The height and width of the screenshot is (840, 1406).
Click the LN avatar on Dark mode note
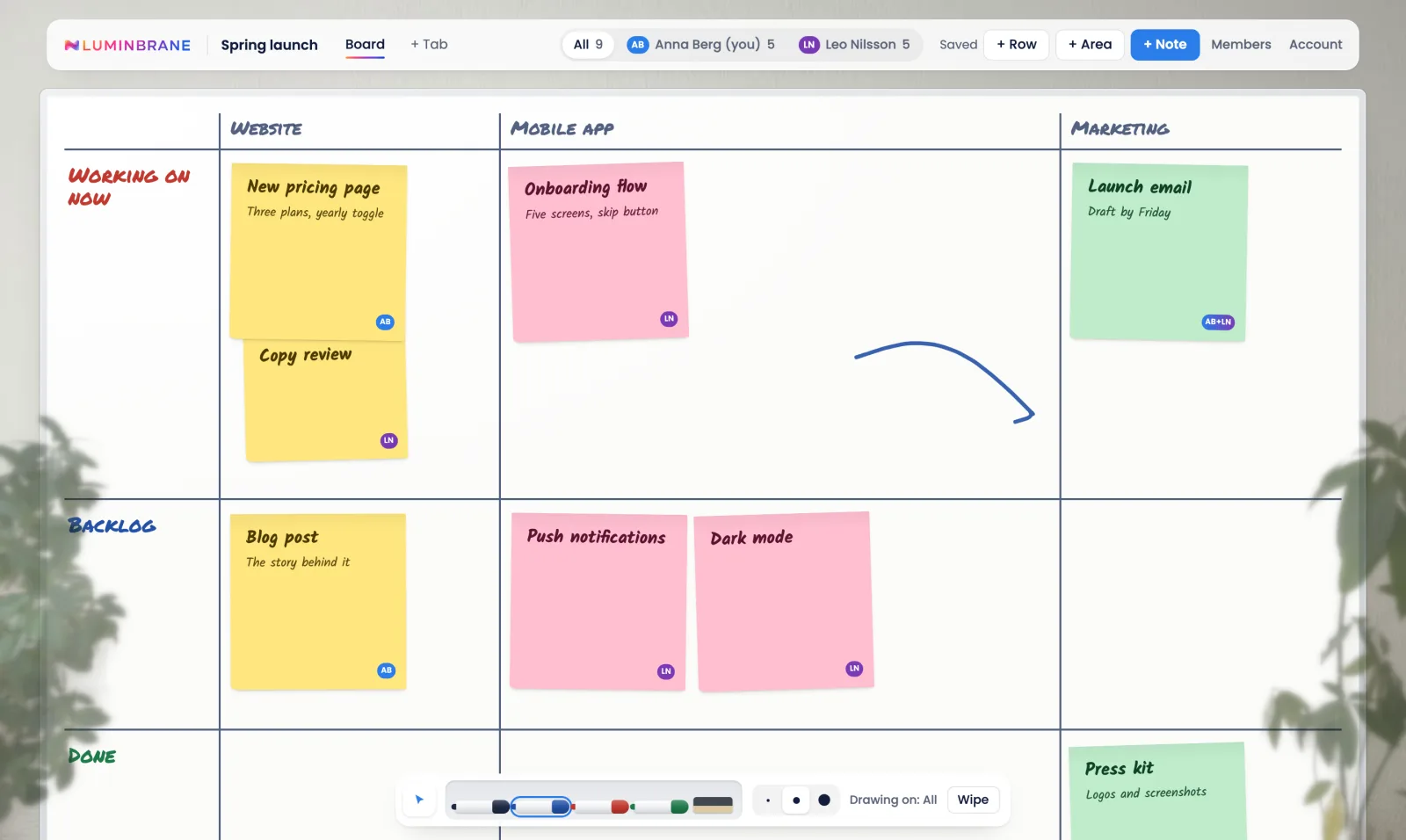pos(854,669)
